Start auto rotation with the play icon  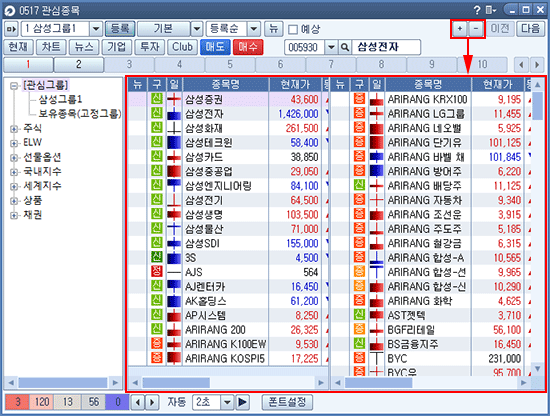point(242,402)
